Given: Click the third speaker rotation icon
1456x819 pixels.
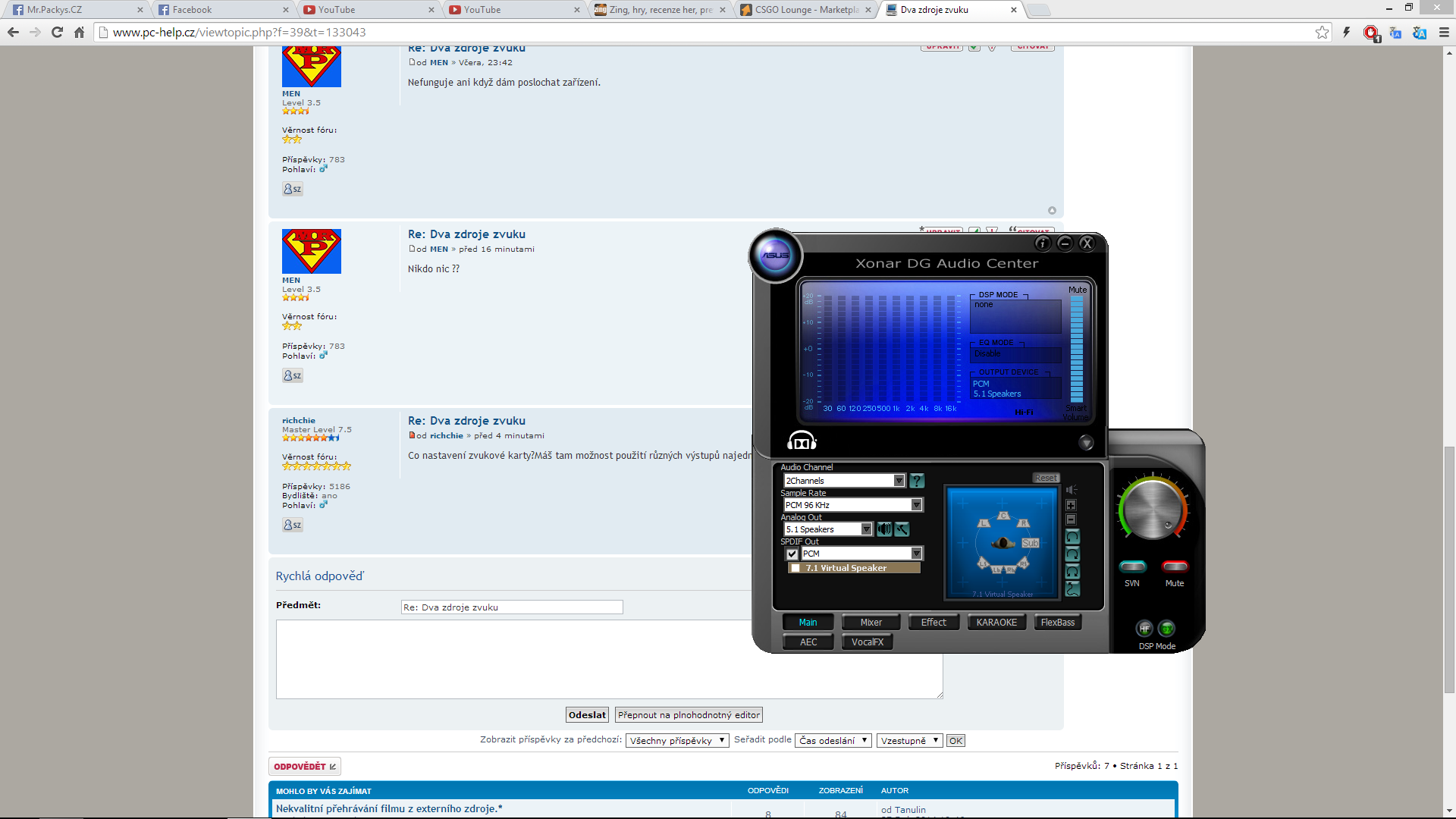Looking at the screenshot, I should (1072, 572).
